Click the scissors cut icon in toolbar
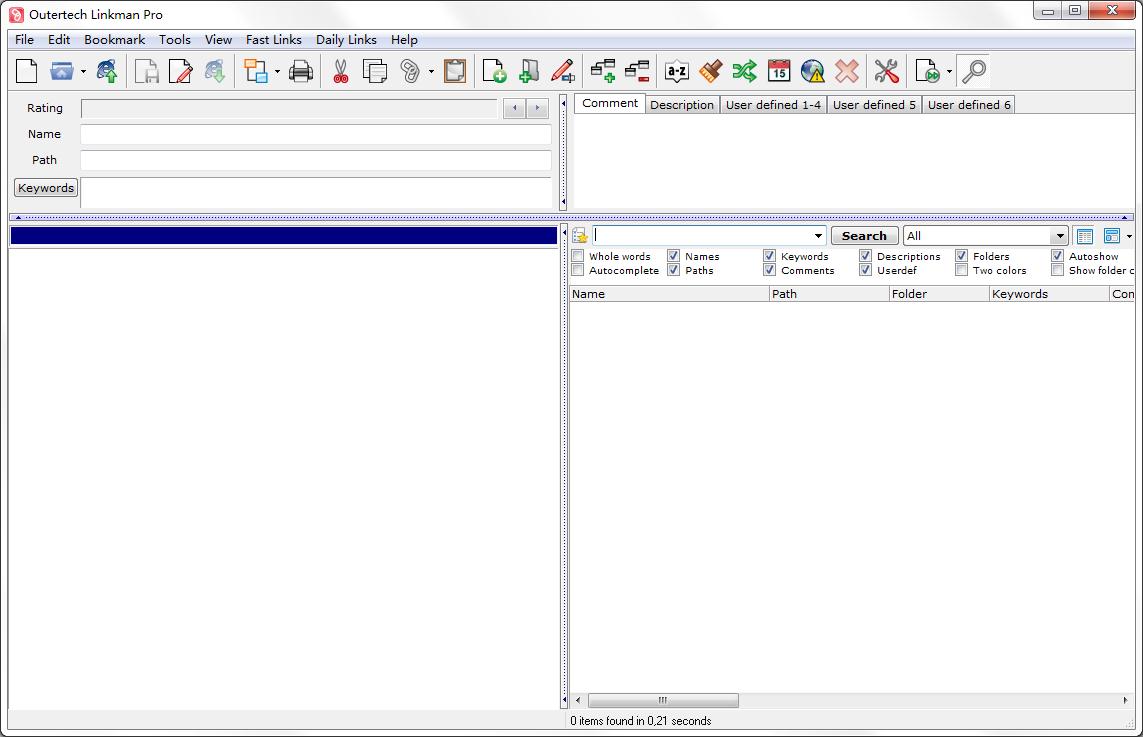 tap(341, 71)
